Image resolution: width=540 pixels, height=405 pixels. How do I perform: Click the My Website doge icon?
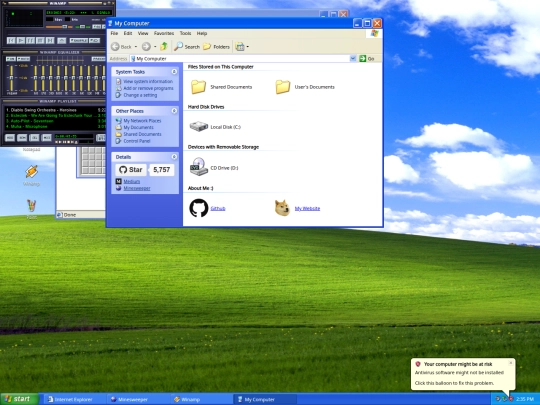coord(282,208)
